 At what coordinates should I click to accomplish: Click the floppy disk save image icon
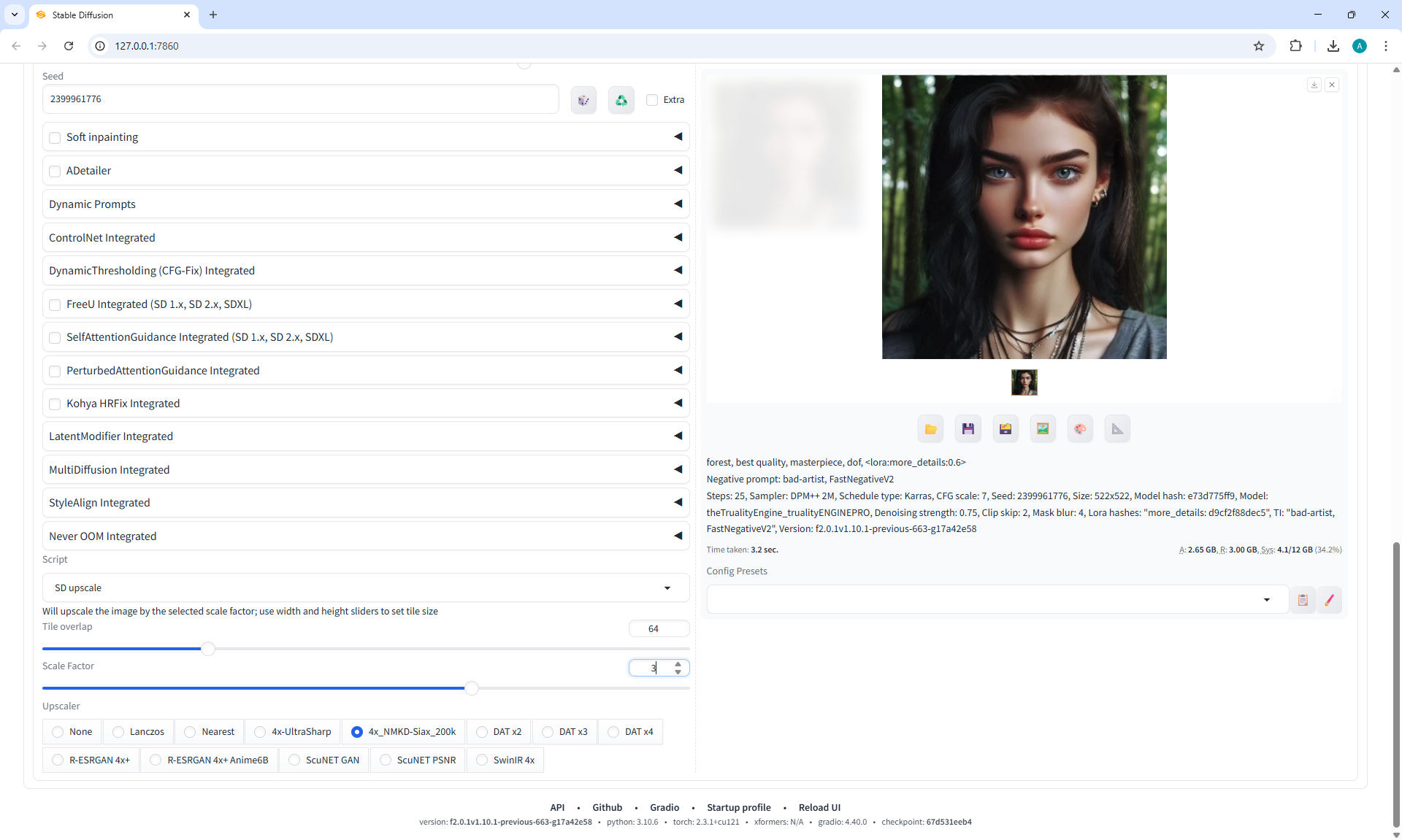(968, 429)
